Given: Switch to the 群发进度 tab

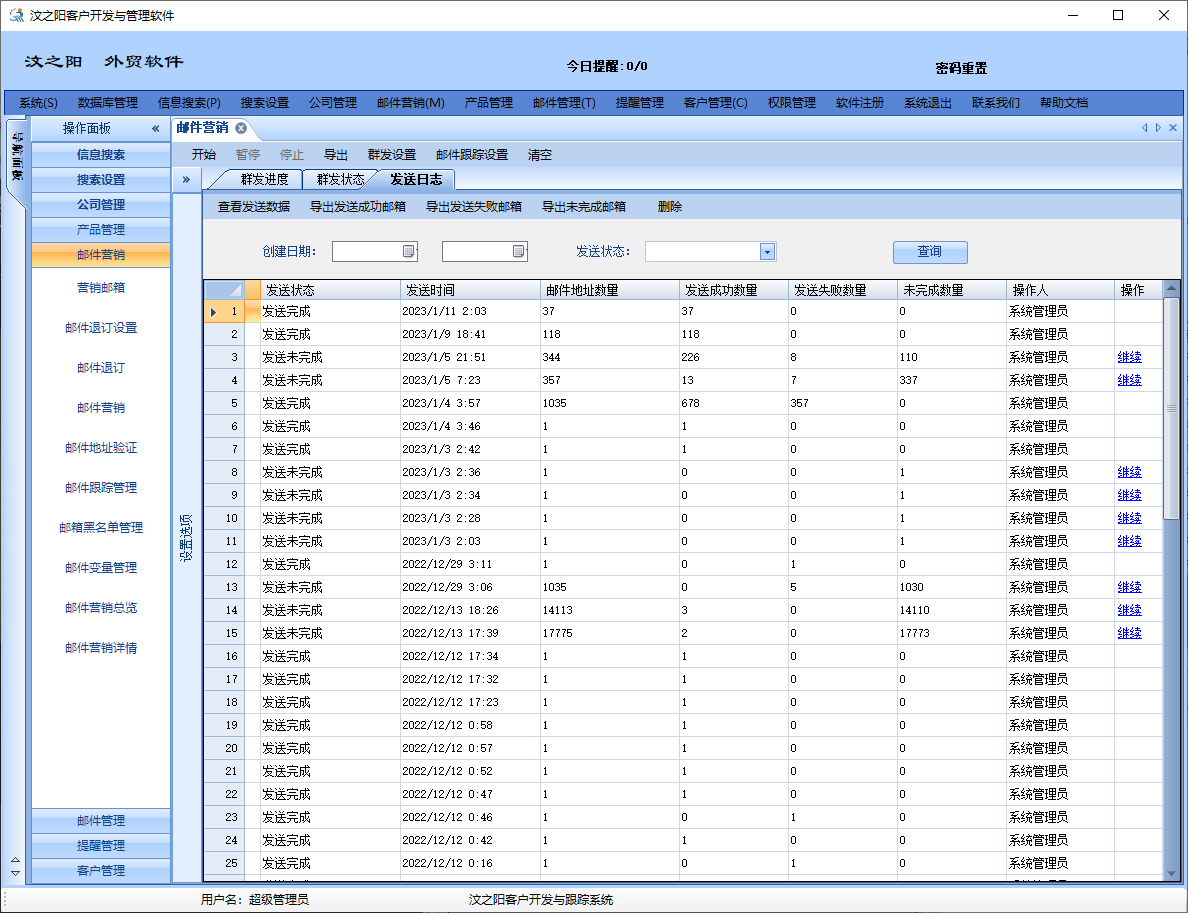Looking at the screenshot, I should click(264, 180).
